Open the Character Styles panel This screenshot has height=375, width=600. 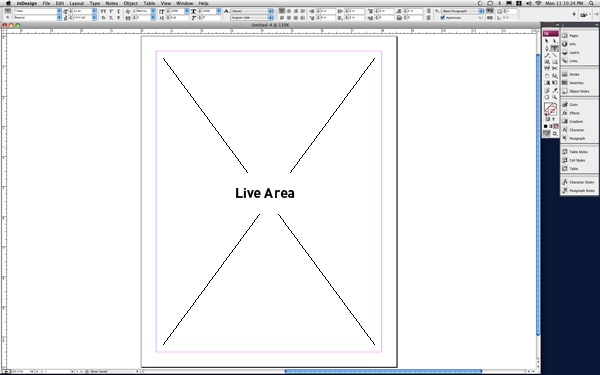click(579, 182)
